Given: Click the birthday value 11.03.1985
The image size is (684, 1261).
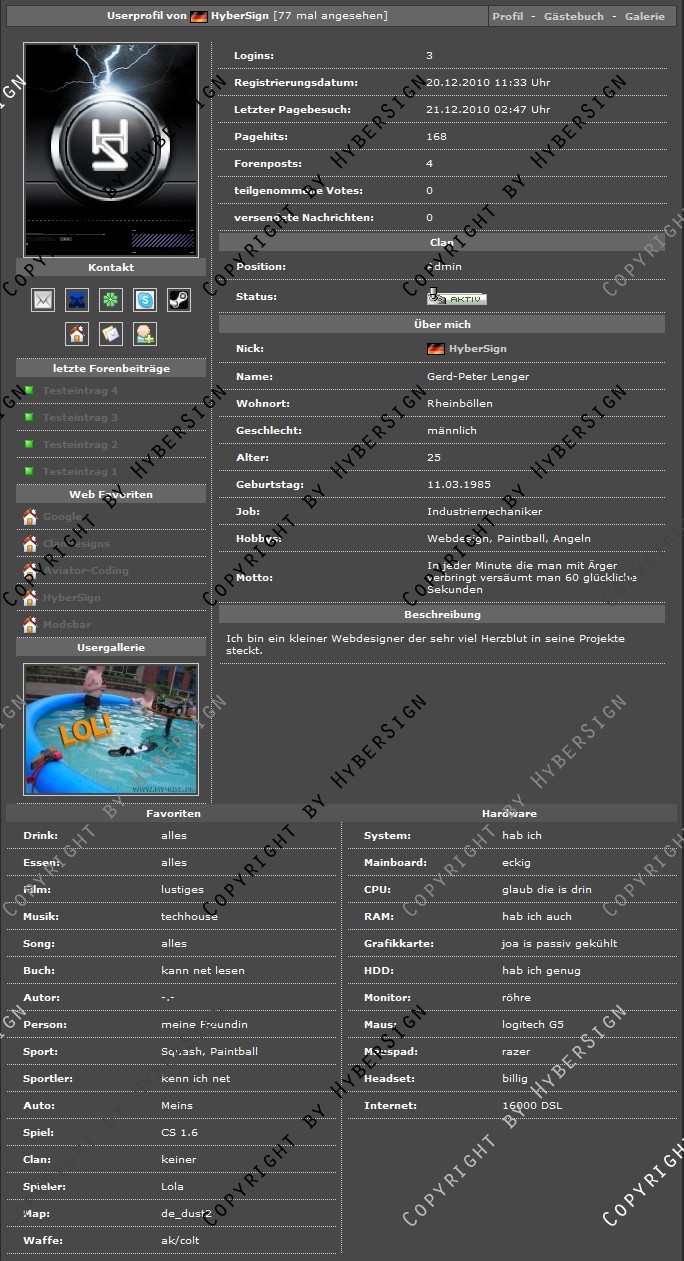Looking at the screenshot, I should 459,484.
